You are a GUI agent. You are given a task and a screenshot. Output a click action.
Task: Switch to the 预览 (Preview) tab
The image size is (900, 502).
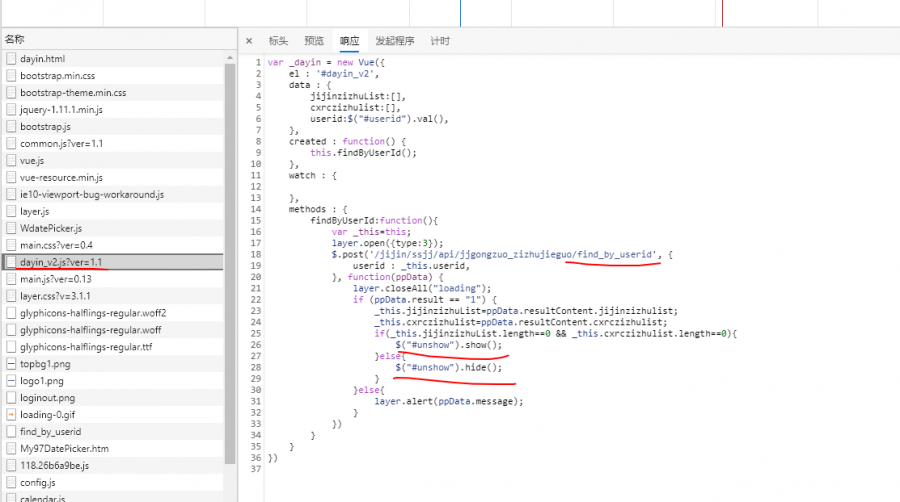(314, 41)
